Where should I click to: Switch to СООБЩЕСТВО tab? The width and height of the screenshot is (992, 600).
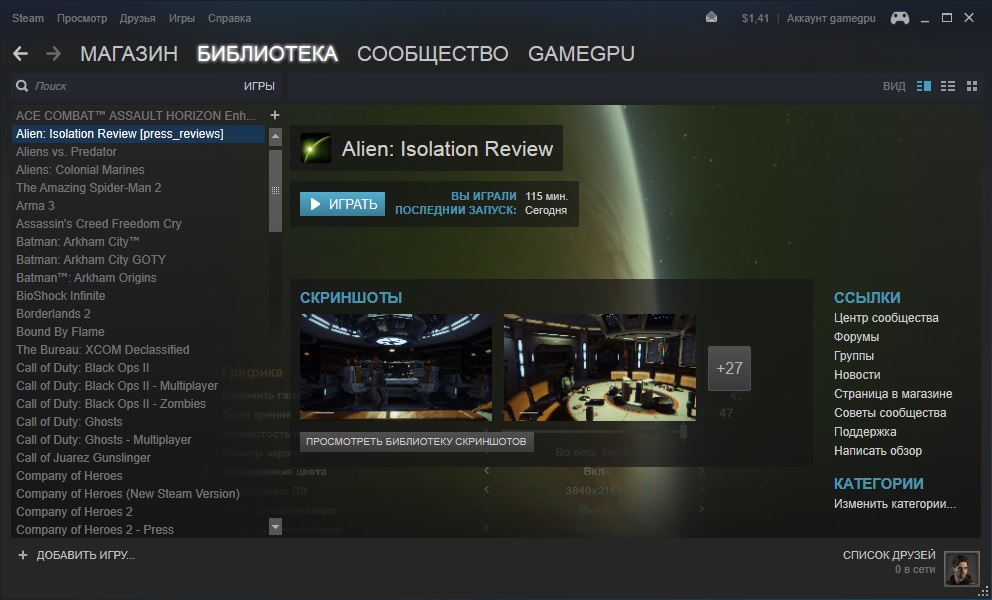coord(433,54)
